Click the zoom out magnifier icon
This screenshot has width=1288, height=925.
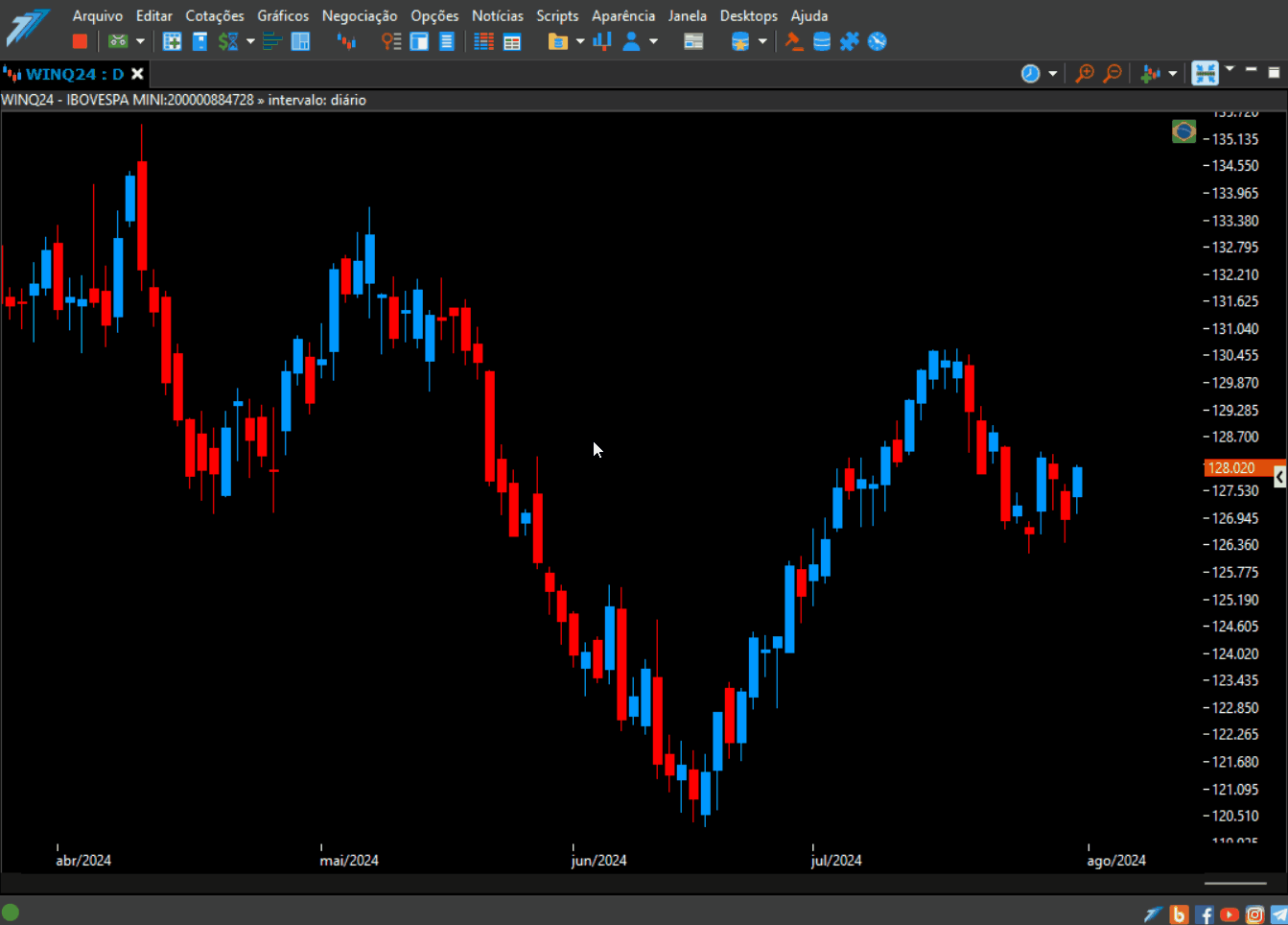[x=1112, y=74]
